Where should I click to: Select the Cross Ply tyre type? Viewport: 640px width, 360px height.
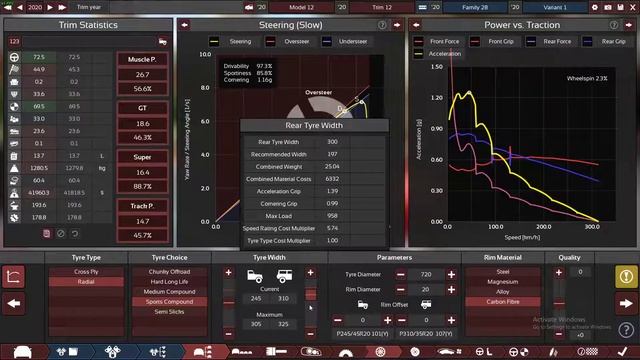pyautogui.click(x=86, y=271)
